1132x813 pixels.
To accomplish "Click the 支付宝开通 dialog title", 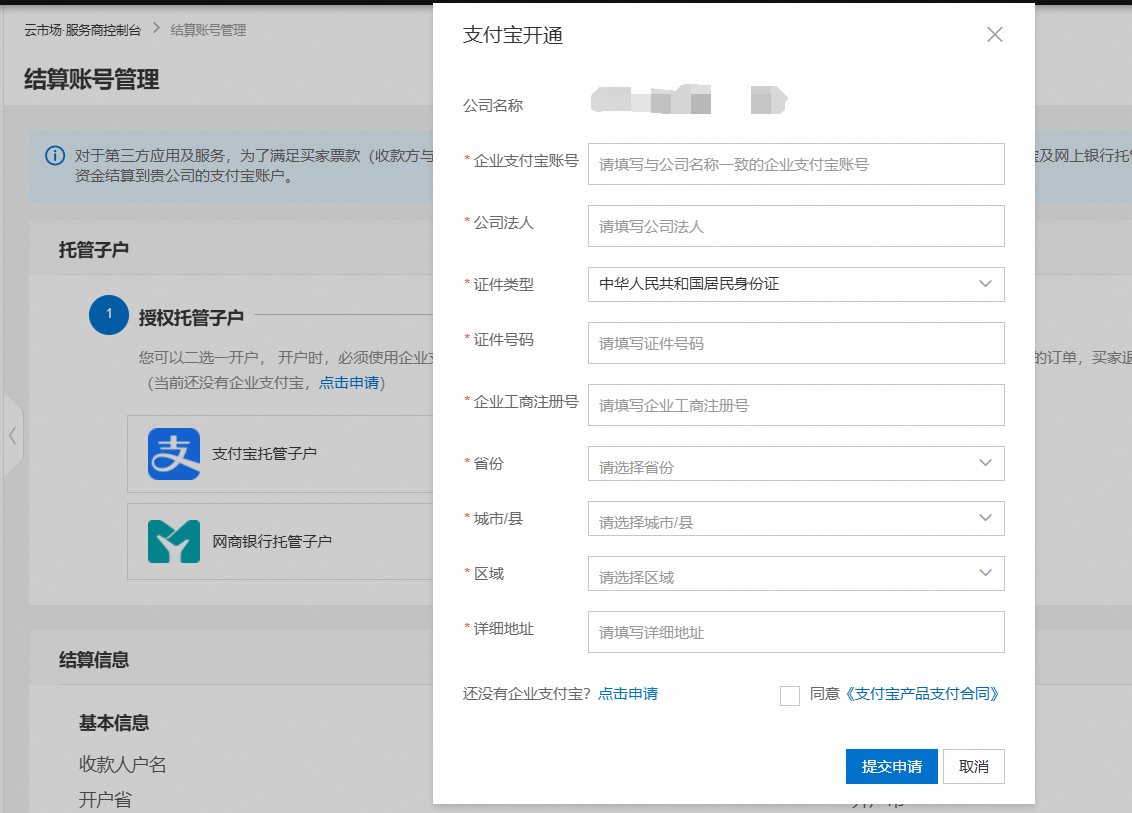I will (x=513, y=35).
